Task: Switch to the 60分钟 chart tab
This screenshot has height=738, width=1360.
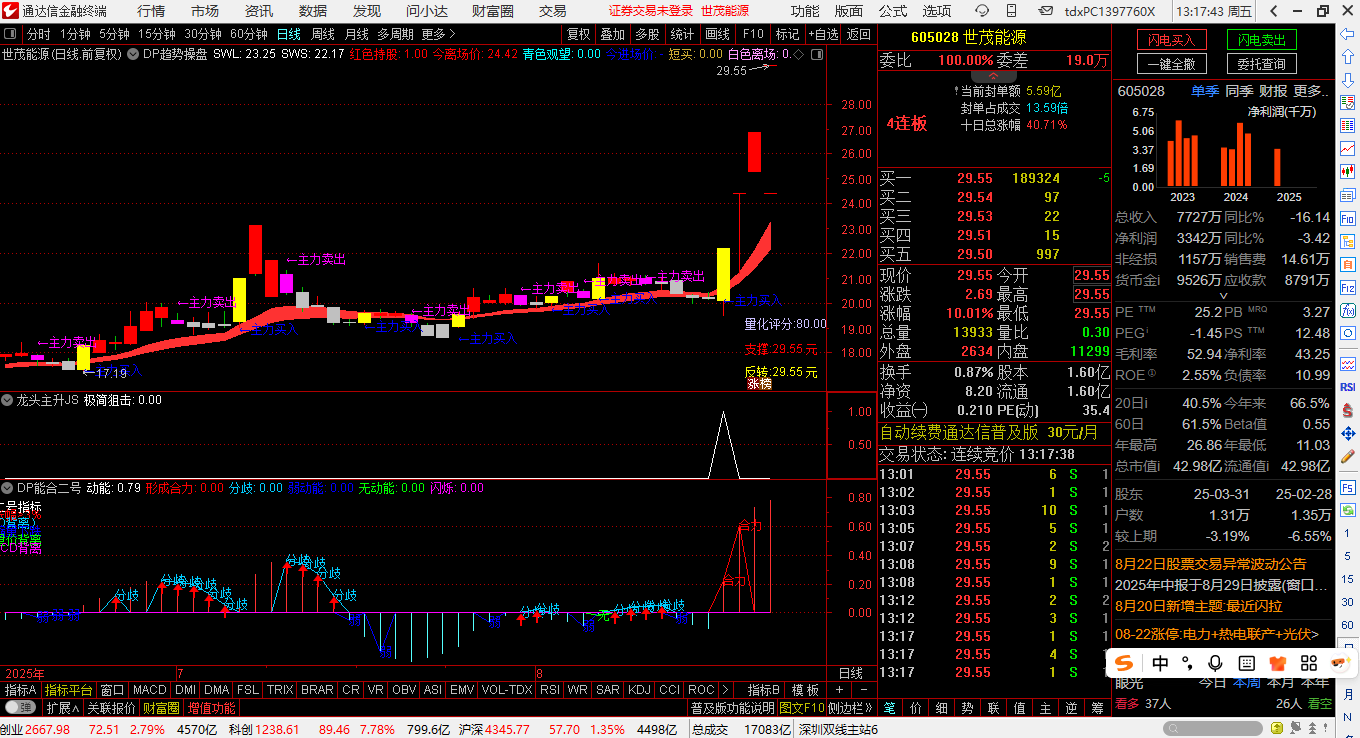Action: tap(248, 34)
